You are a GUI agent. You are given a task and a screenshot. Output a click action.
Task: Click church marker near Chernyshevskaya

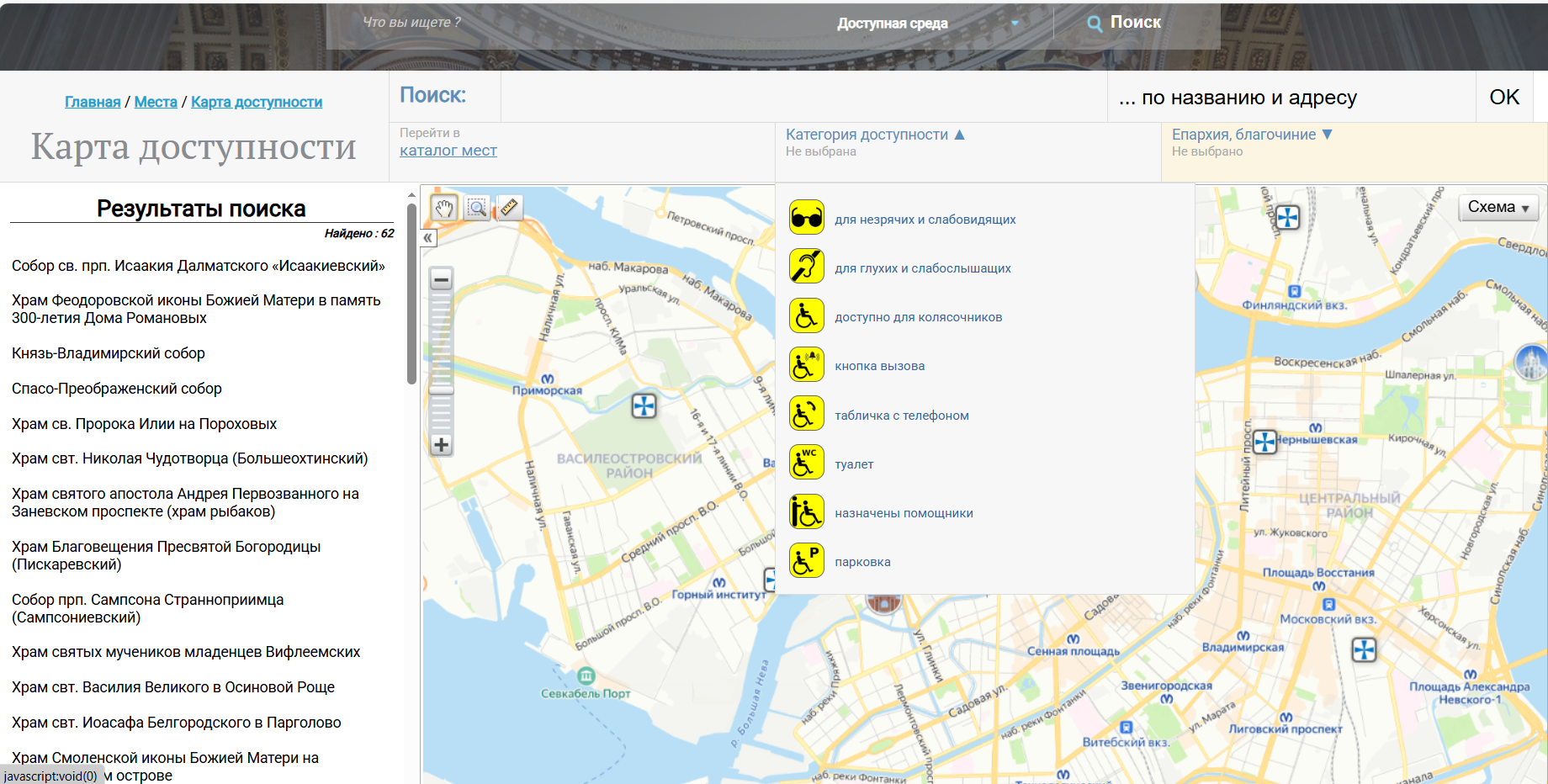1264,442
